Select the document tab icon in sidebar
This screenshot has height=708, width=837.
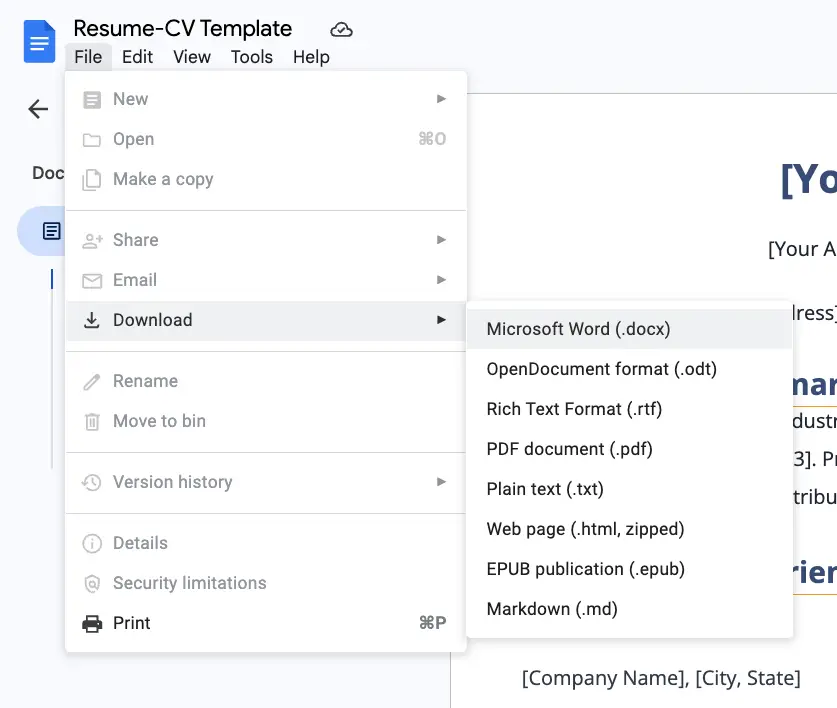(x=50, y=231)
